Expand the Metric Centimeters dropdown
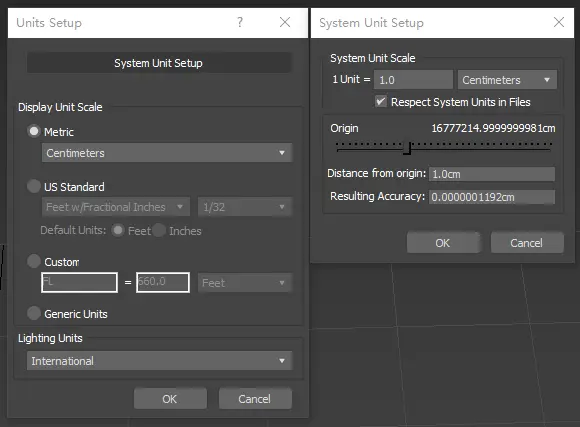 167,153
